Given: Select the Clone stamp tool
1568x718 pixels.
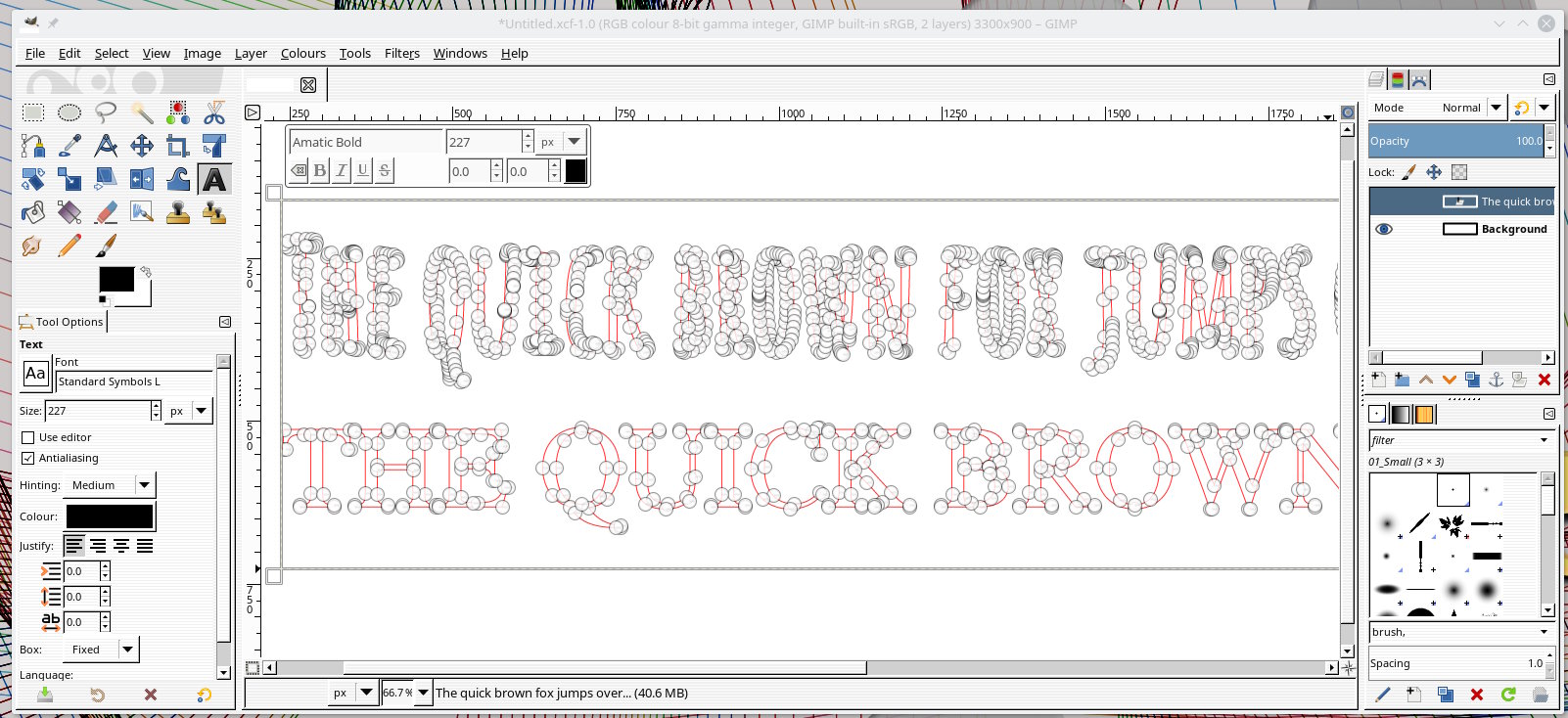Looking at the screenshot, I should [178, 212].
